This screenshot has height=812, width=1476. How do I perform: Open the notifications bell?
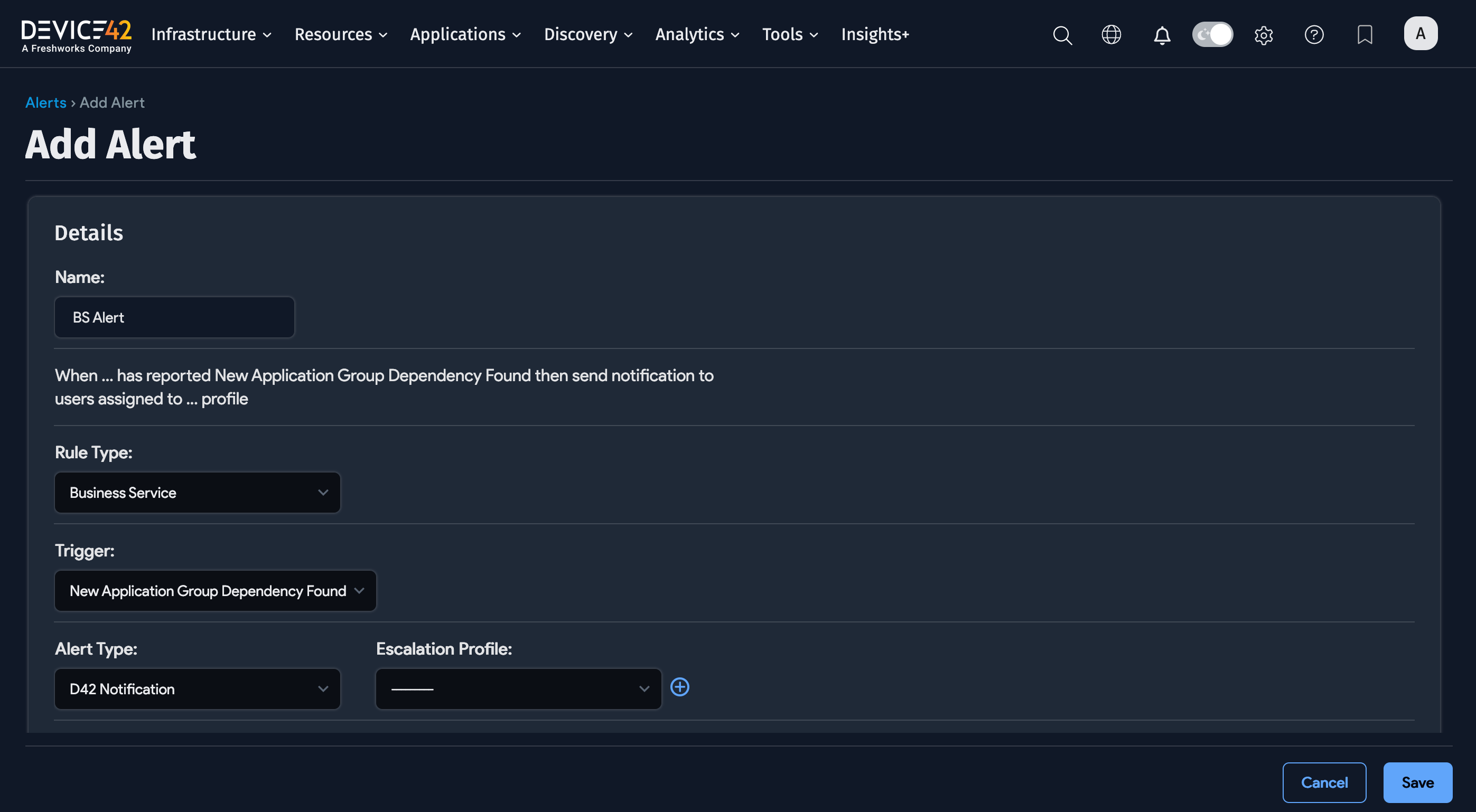click(1162, 35)
